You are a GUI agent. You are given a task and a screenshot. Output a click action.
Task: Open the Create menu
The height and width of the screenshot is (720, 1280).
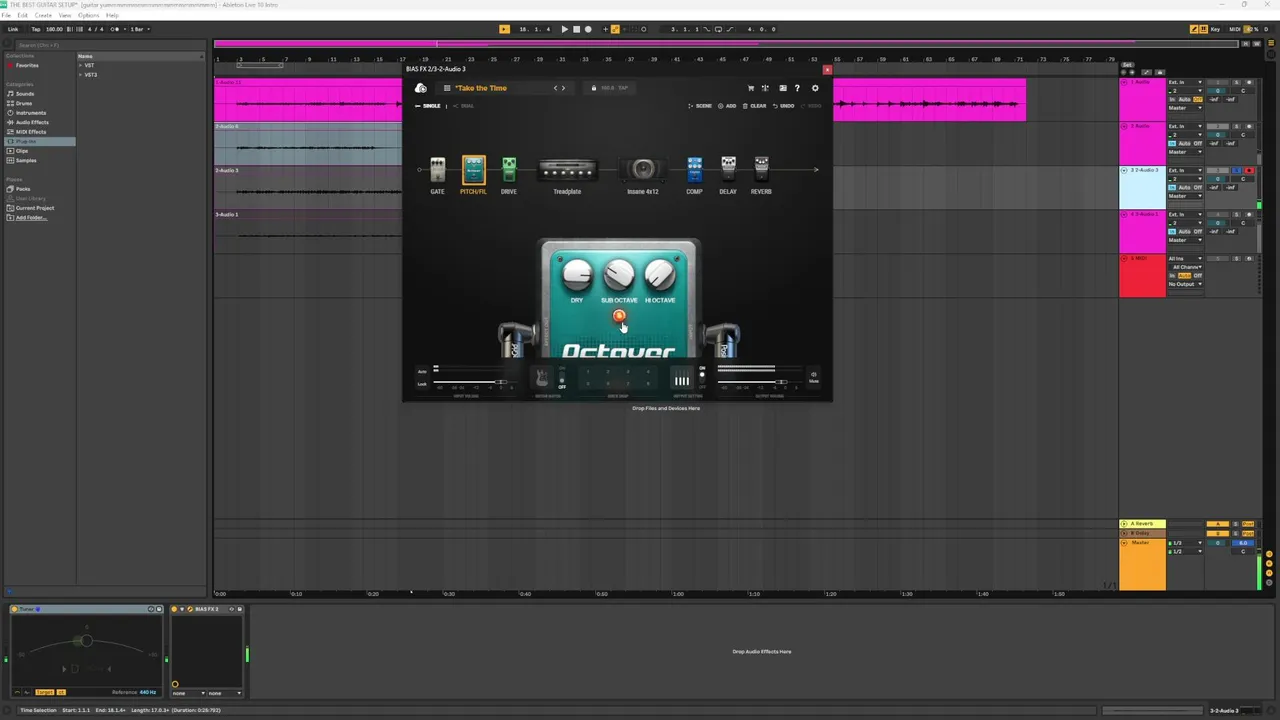pyautogui.click(x=43, y=16)
